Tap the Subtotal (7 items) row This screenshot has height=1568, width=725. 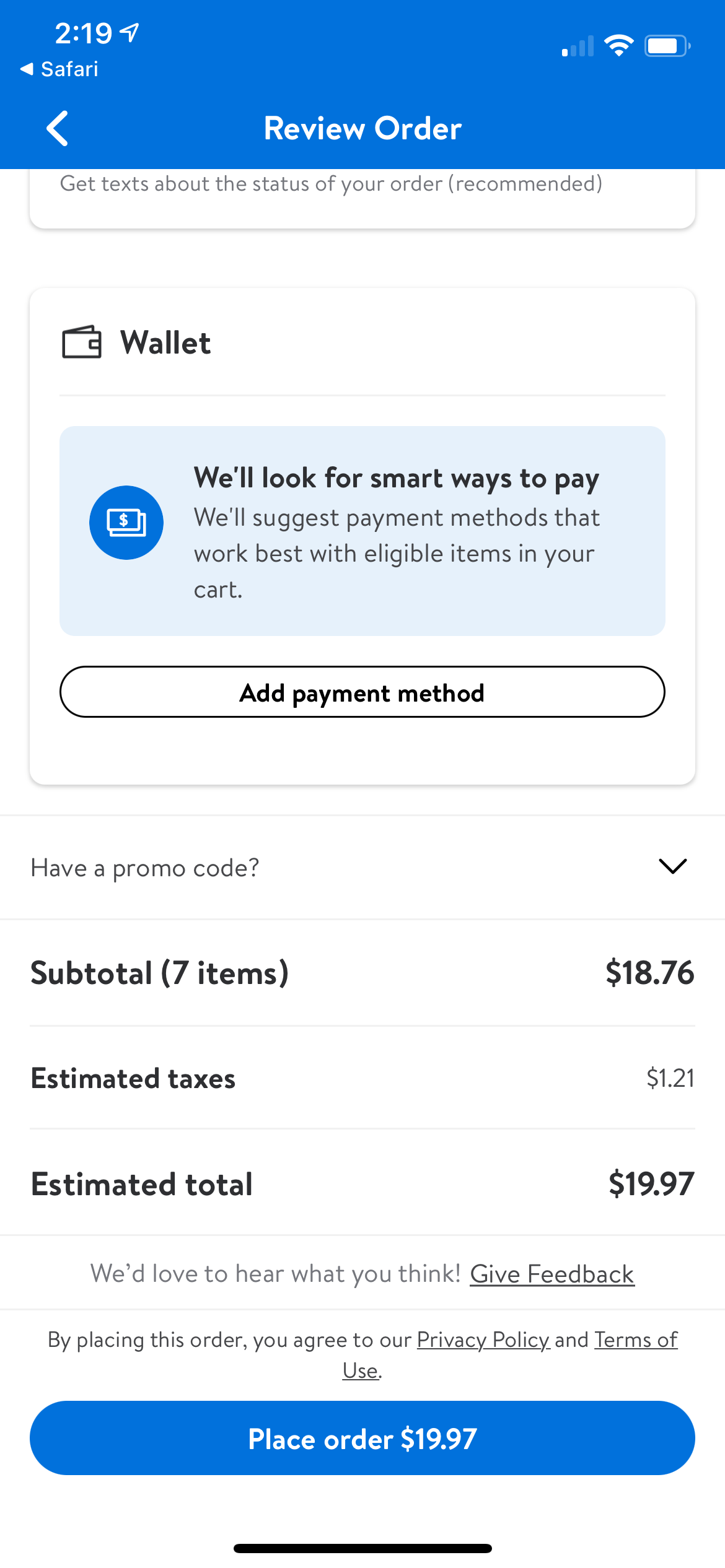(362, 972)
